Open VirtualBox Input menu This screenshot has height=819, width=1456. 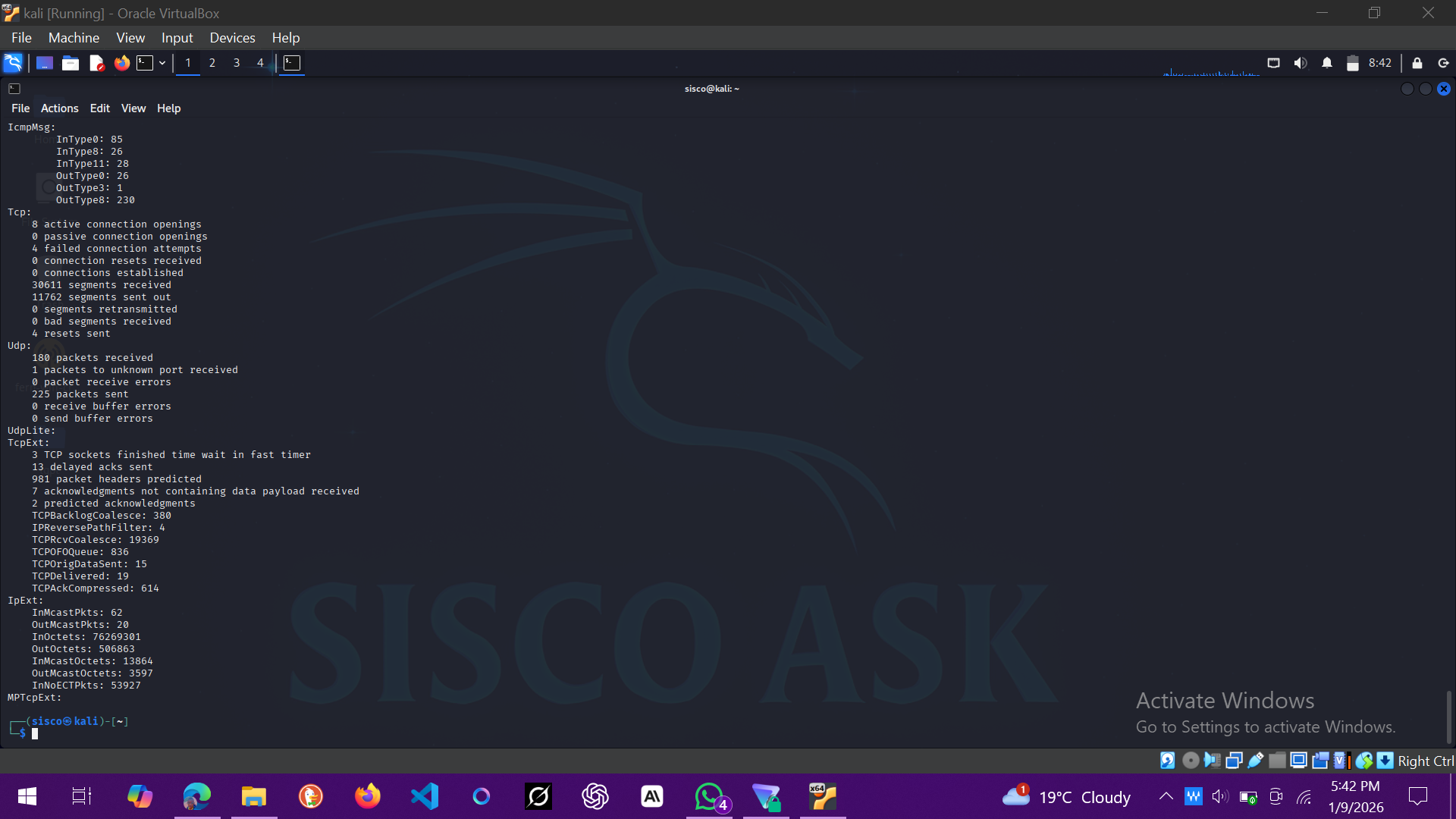[177, 37]
